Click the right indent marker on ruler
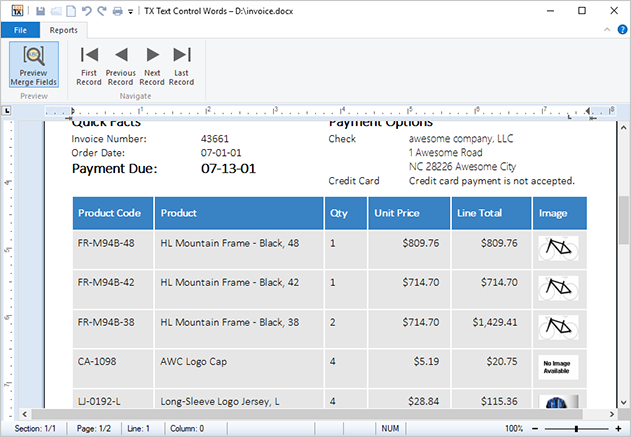The width and height of the screenshot is (631, 437). tap(588, 111)
